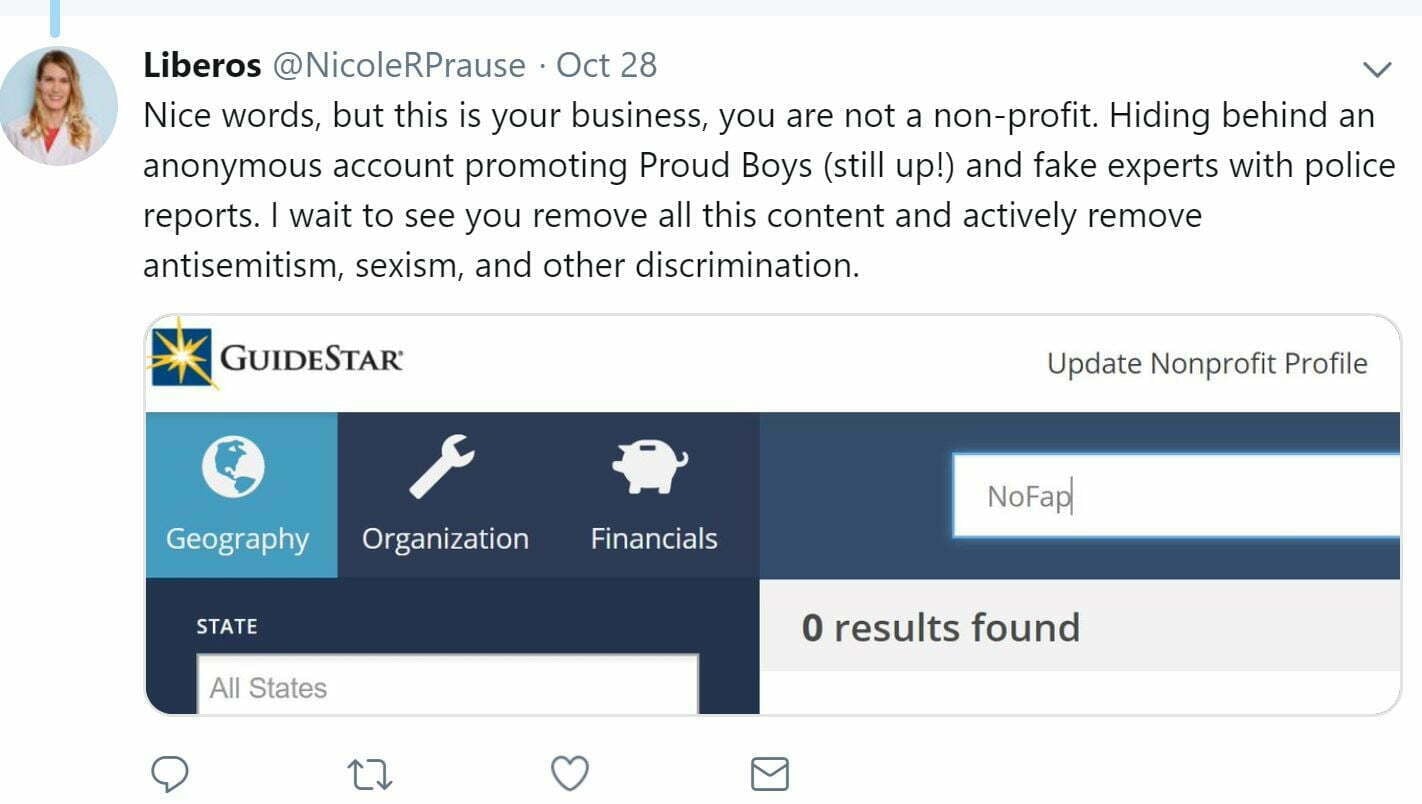This screenshot has width=1422, height=804.
Task: Click the search field containing NoFap
Action: [x=1175, y=496]
